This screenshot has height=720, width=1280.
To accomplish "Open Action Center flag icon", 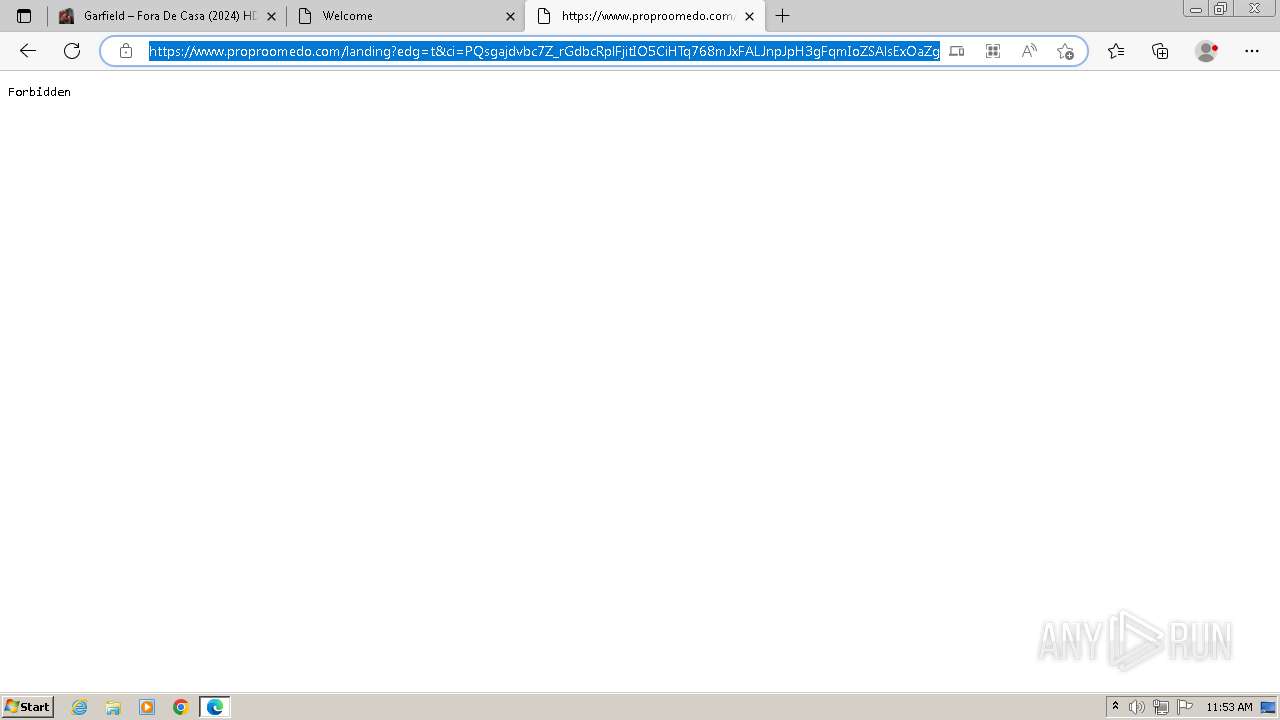I will (x=1185, y=707).
